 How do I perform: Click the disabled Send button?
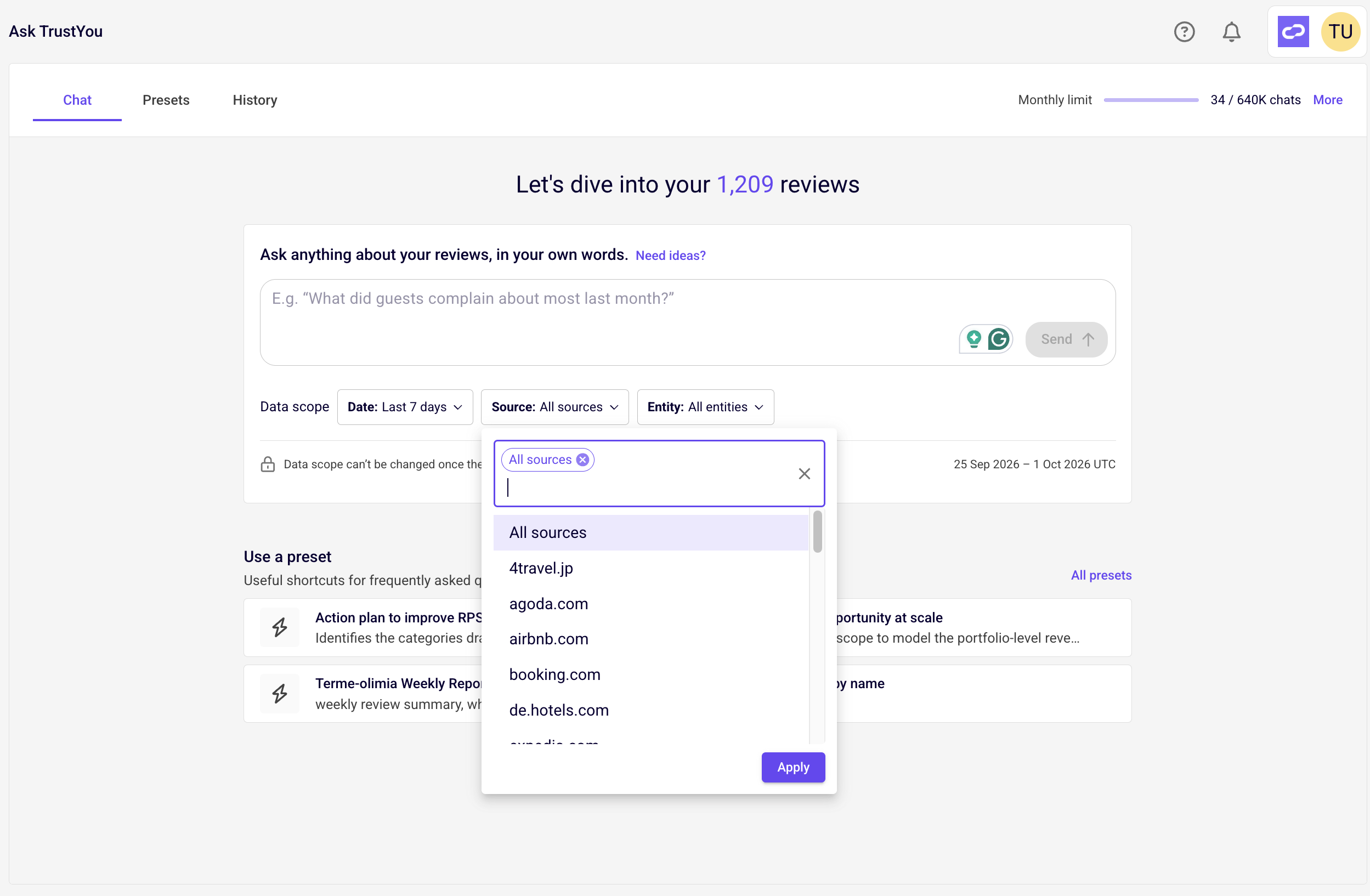click(x=1066, y=339)
